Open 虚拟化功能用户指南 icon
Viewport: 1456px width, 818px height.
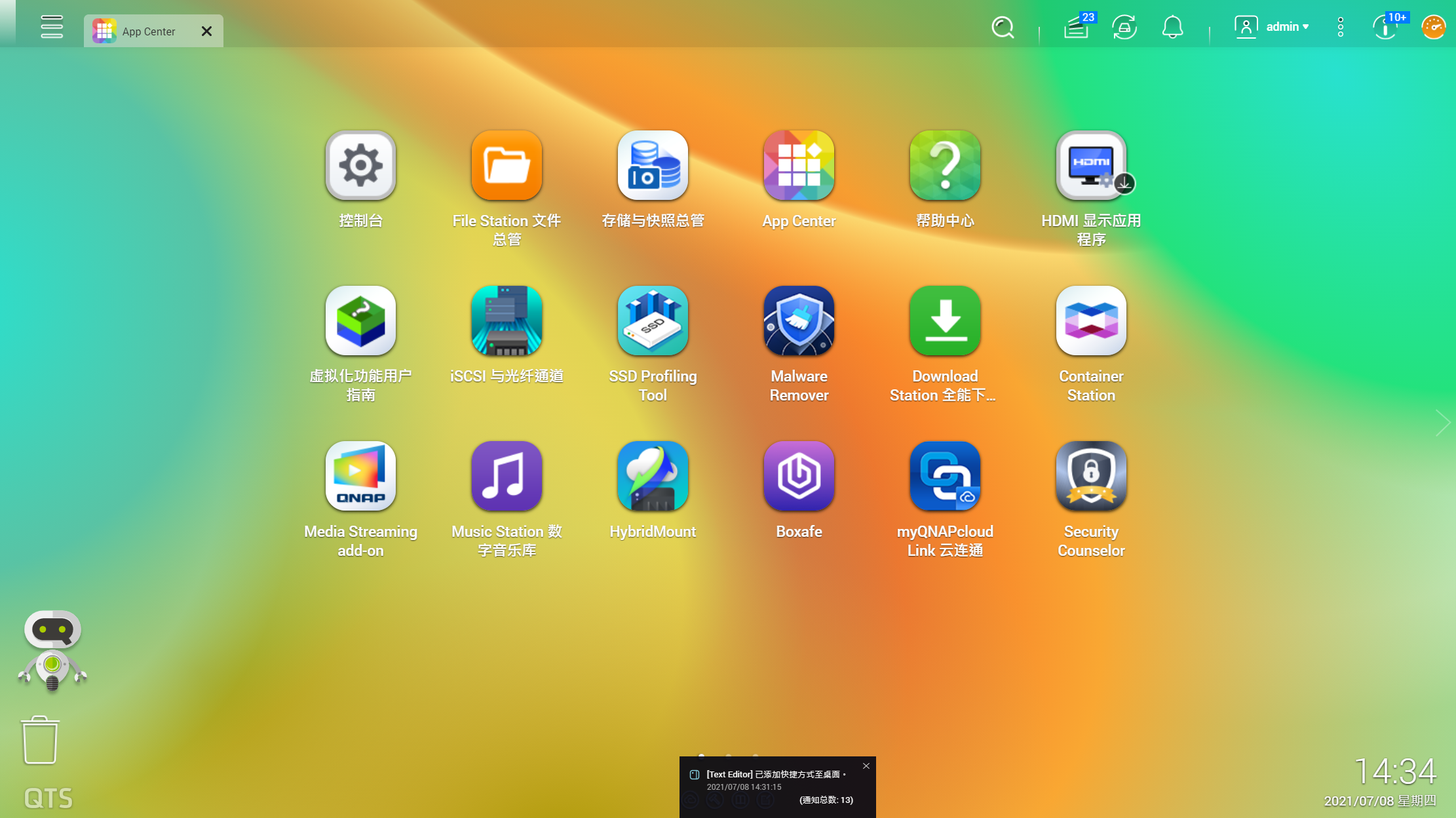point(360,321)
